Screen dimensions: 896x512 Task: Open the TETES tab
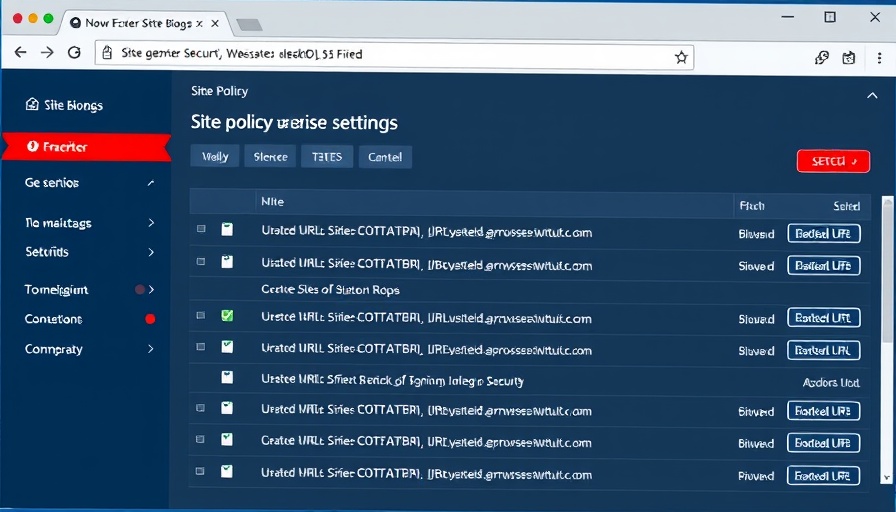[327, 156]
